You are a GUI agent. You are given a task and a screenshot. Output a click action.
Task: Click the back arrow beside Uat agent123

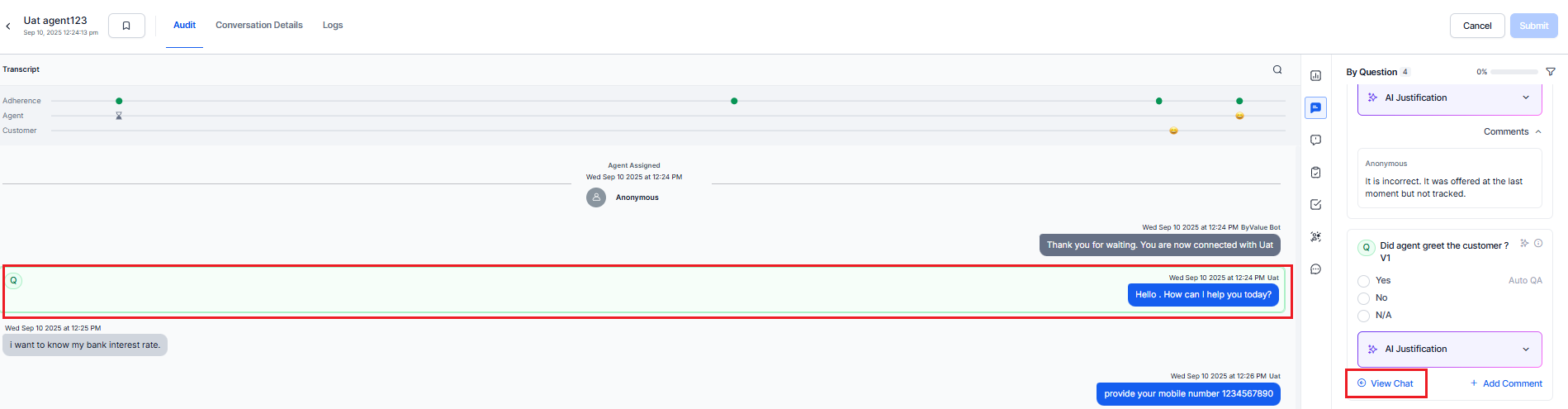tap(8, 26)
